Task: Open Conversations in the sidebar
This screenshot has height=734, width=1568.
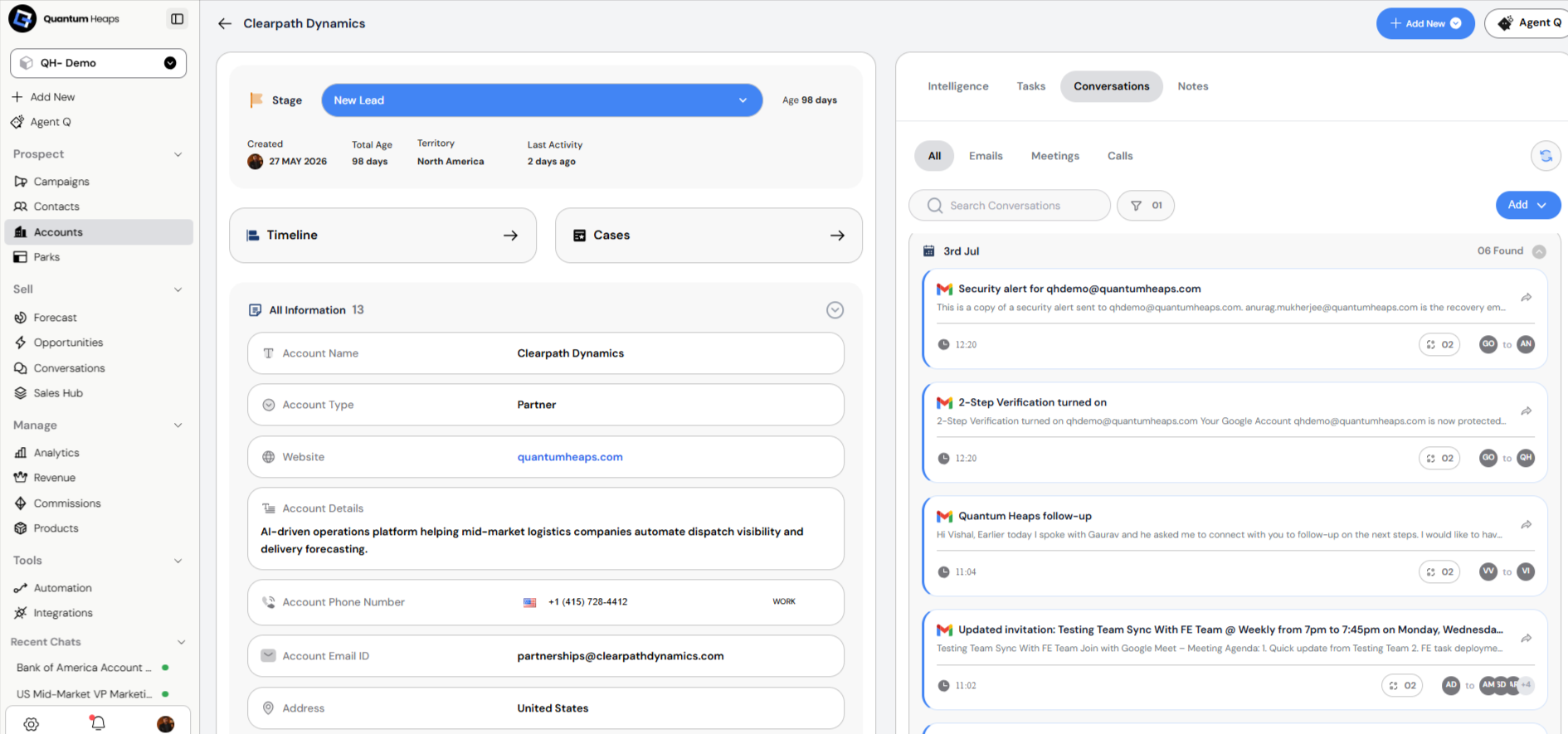Action: click(x=99, y=368)
